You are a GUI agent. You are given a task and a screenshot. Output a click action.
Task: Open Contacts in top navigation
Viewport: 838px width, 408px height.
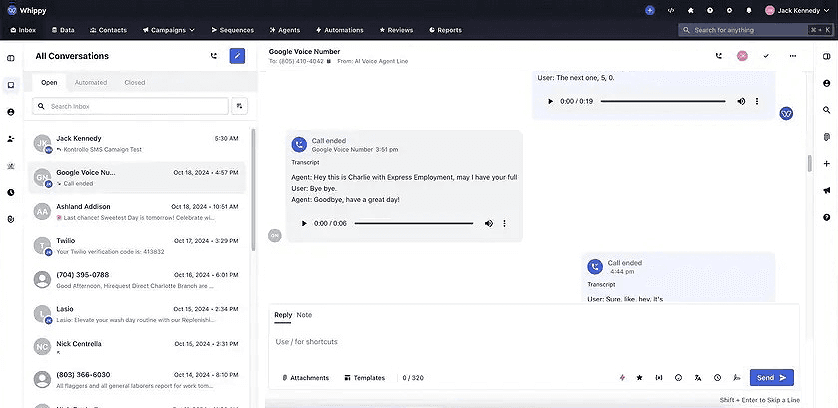tap(108, 30)
